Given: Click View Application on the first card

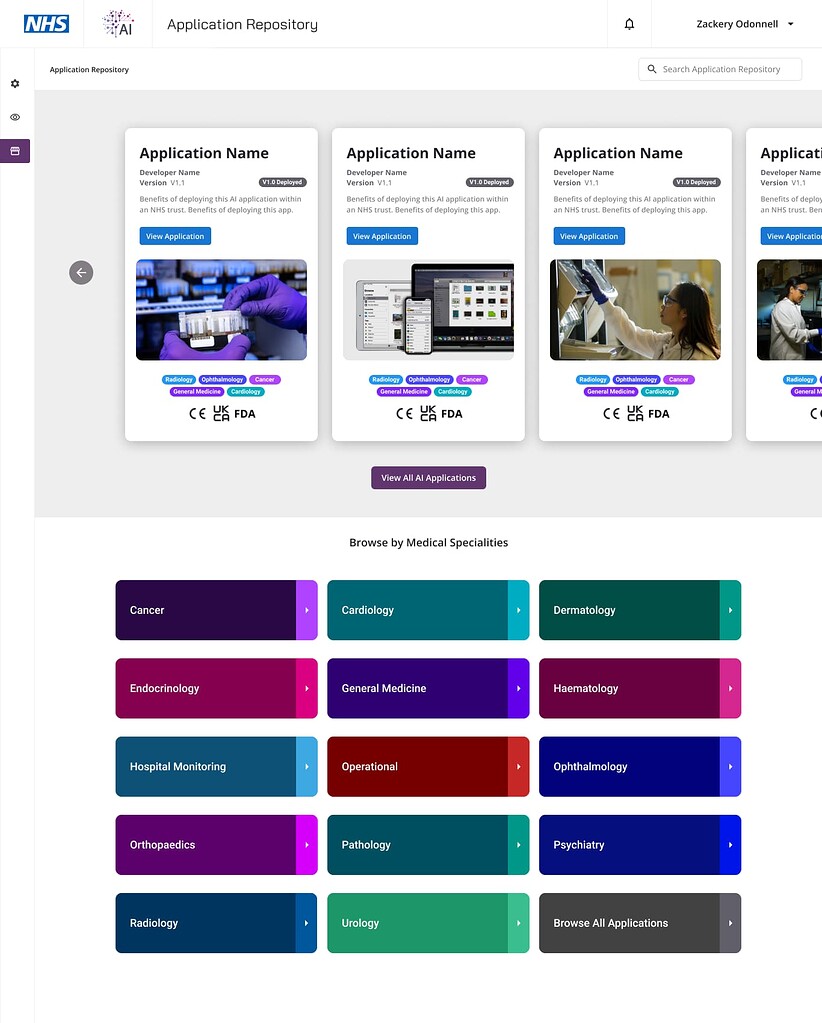Looking at the screenshot, I should 175,236.
